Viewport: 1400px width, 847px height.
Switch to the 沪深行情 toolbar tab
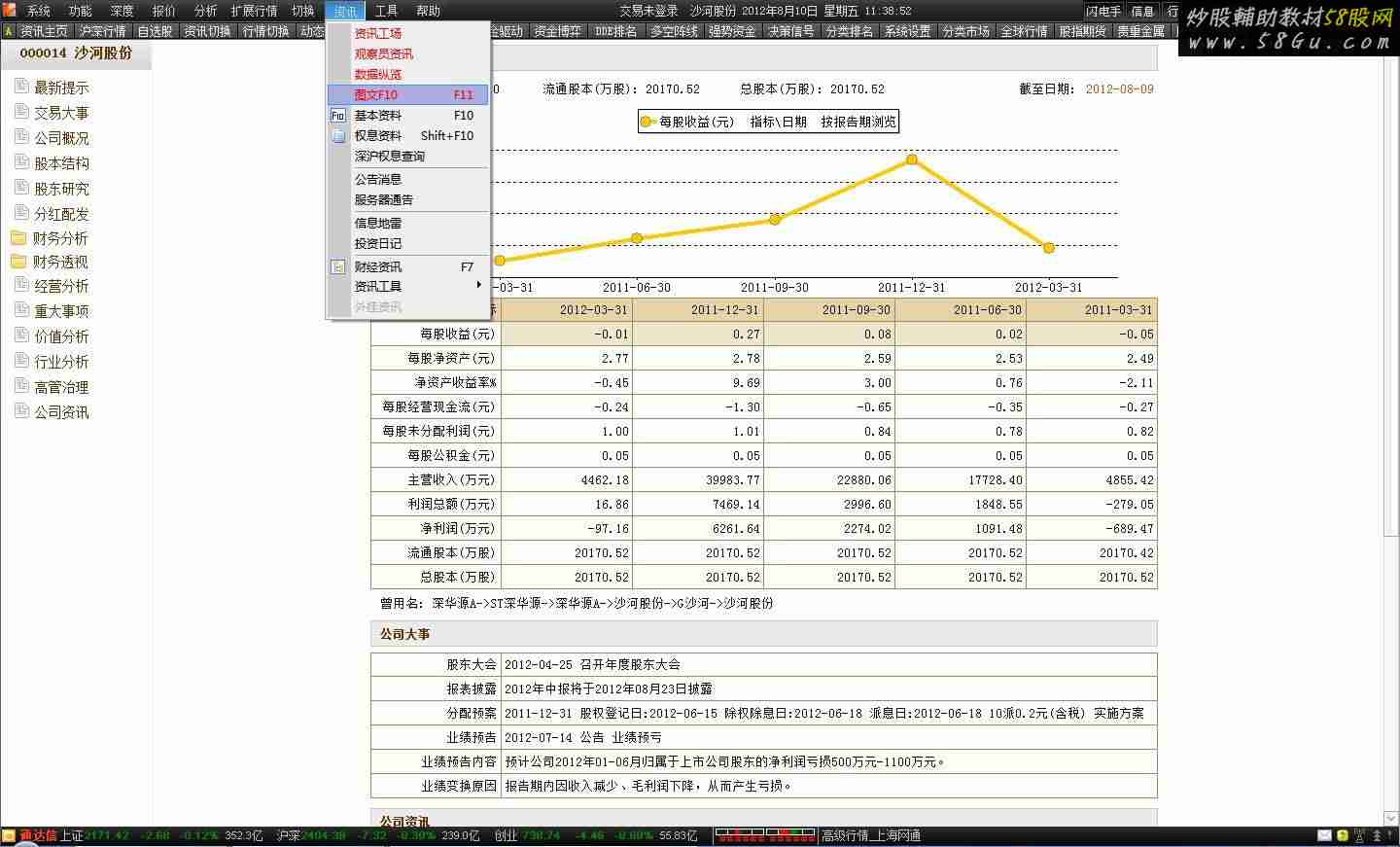pyautogui.click(x=102, y=31)
